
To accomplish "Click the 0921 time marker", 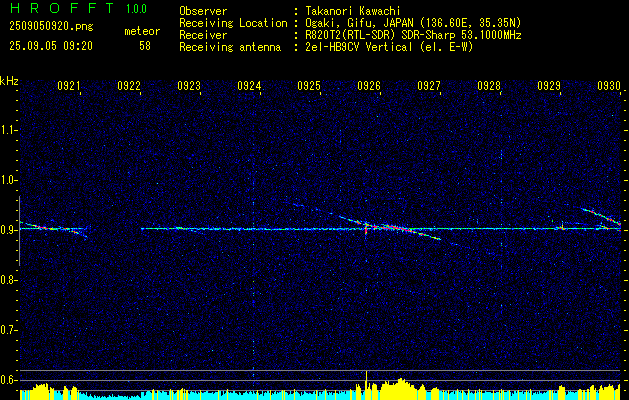I will pos(69,85).
